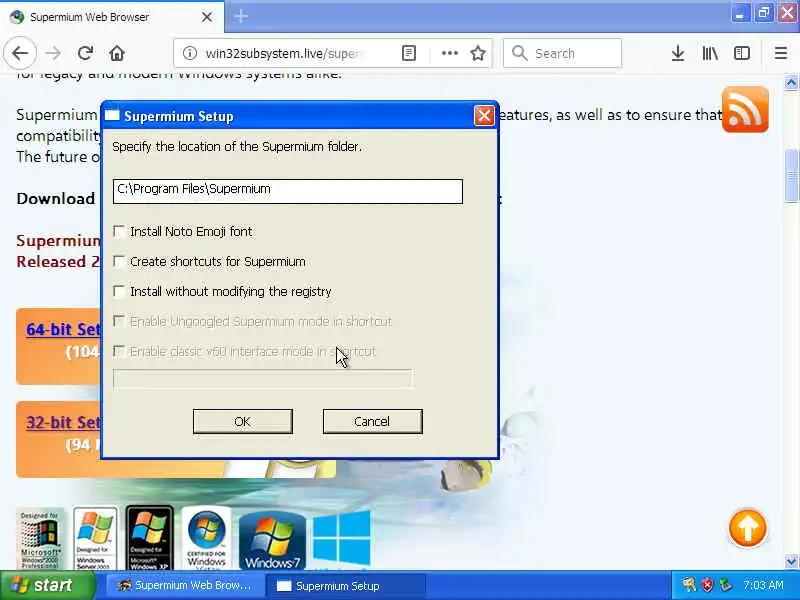Switch to Supermium Web Browser taskbar item
Image resolution: width=800 pixels, height=600 pixels.
[x=185, y=586]
